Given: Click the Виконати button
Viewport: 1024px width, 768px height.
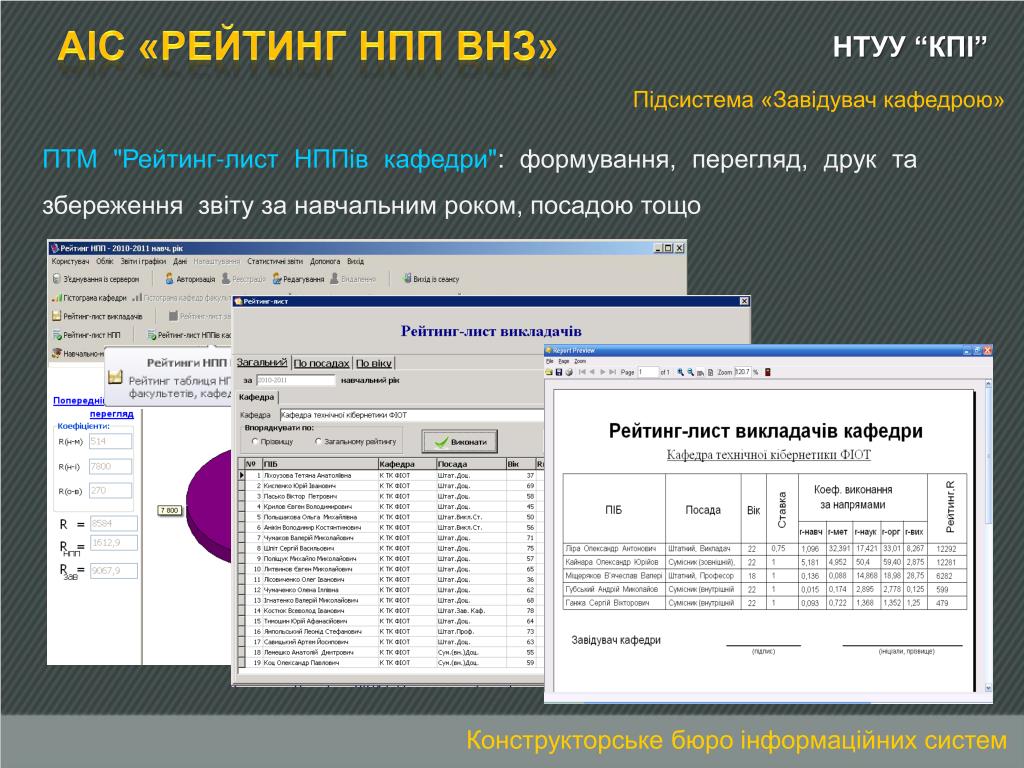Looking at the screenshot, I should point(460,442).
